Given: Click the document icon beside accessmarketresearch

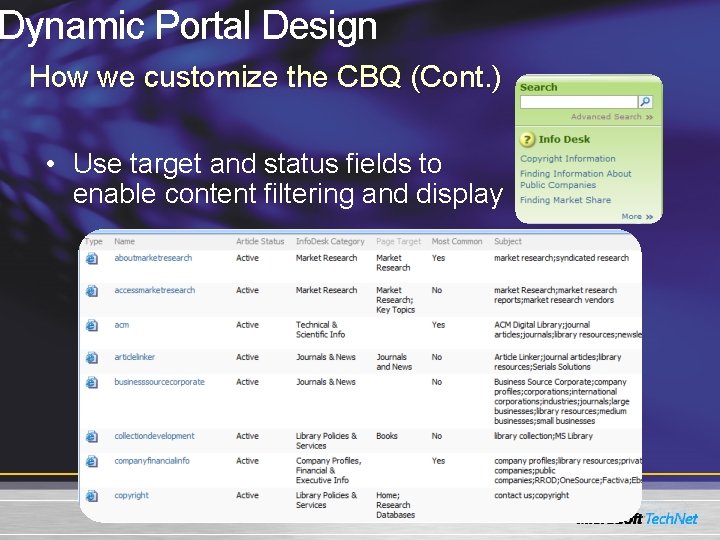Looking at the screenshot, I should coord(92,291).
